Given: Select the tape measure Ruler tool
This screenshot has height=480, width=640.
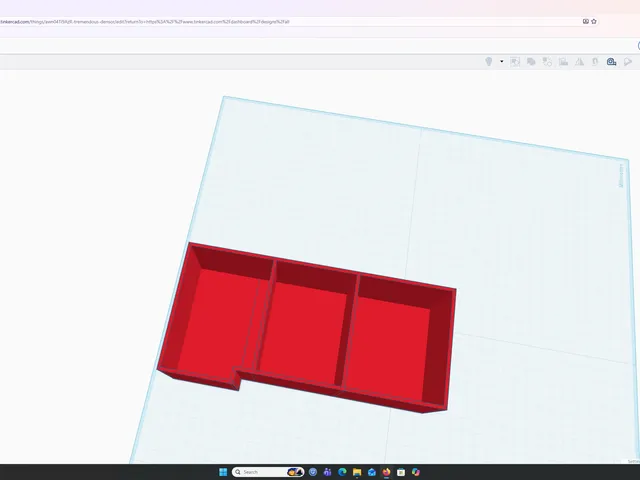Looking at the screenshot, I should click(611, 62).
